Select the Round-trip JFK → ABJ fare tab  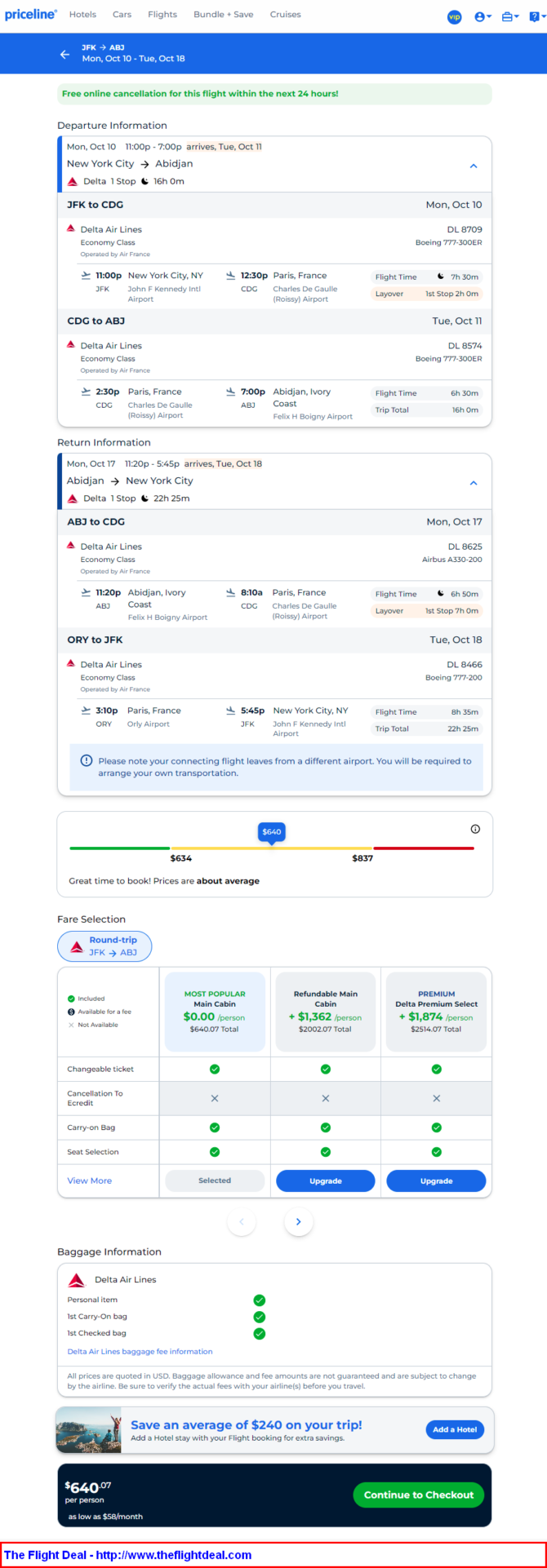(x=105, y=946)
